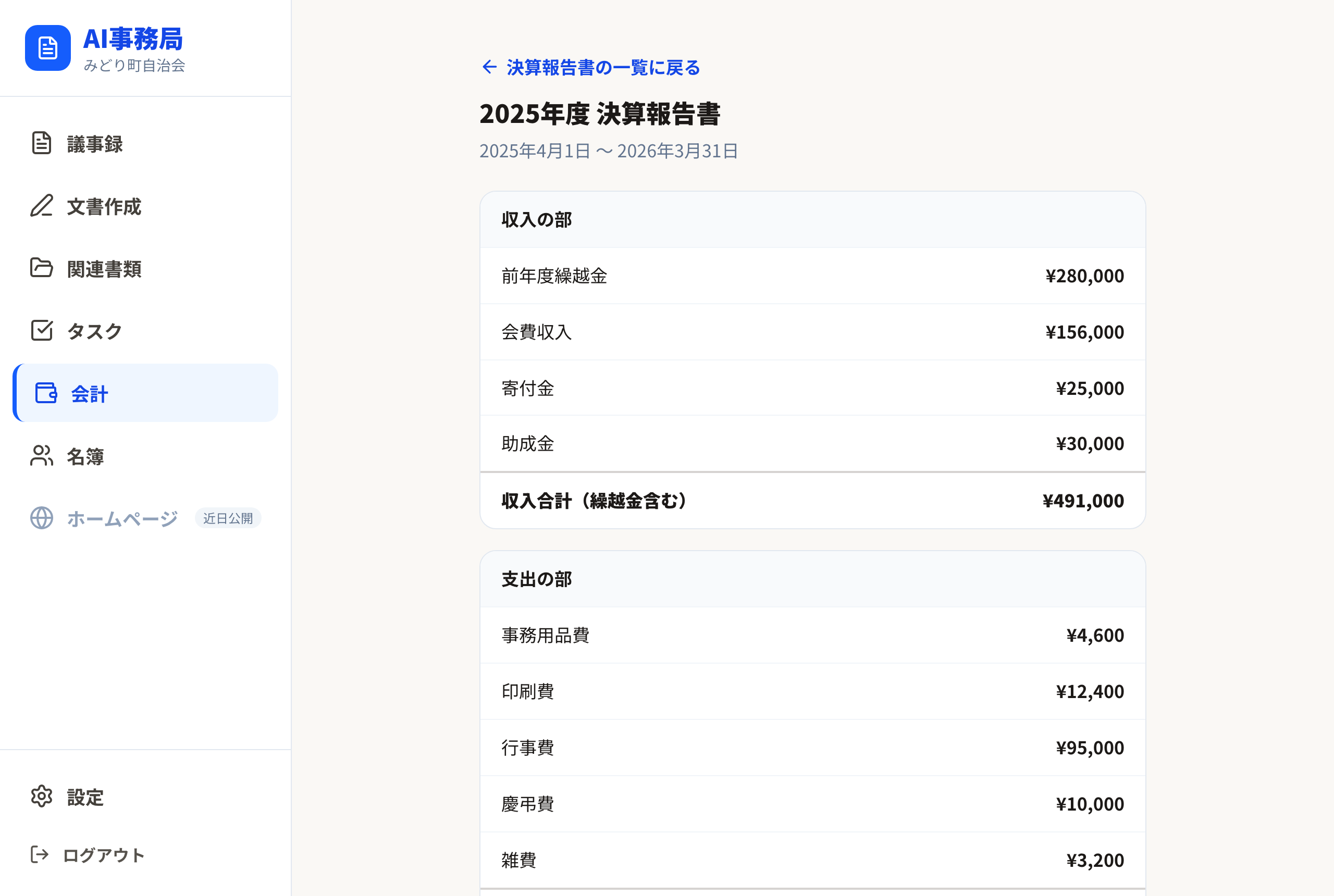Click the 名簿 people icon

coord(42,455)
